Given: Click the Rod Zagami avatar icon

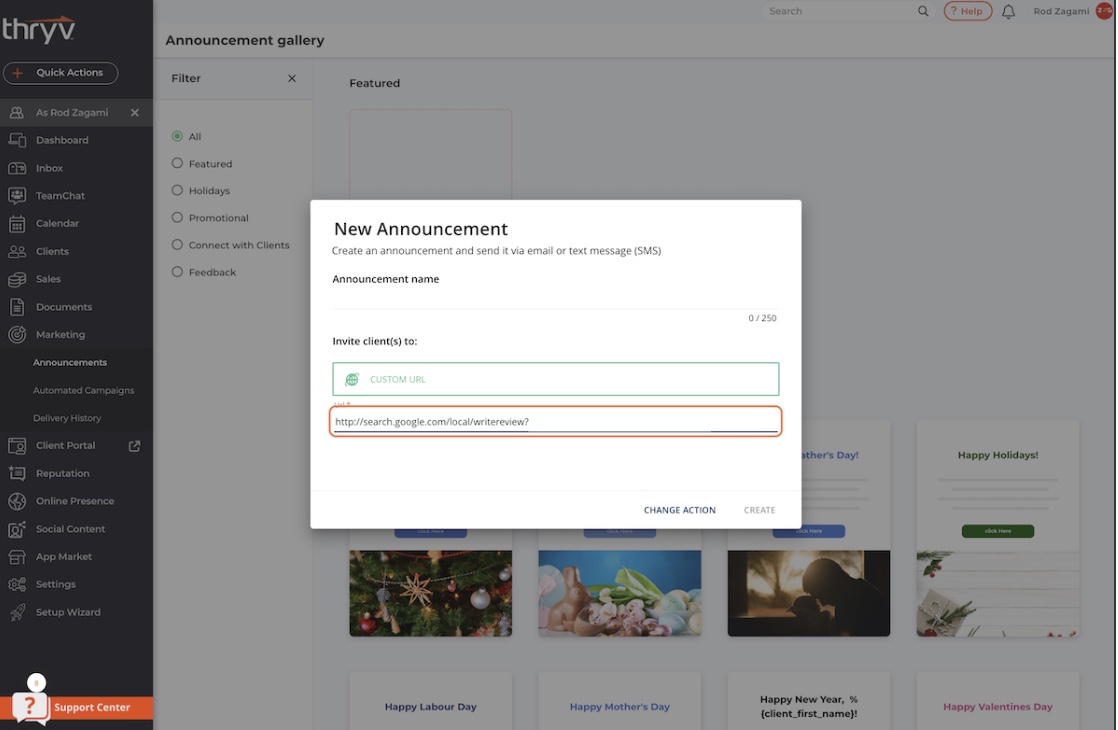Looking at the screenshot, I should pos(1104,11).
